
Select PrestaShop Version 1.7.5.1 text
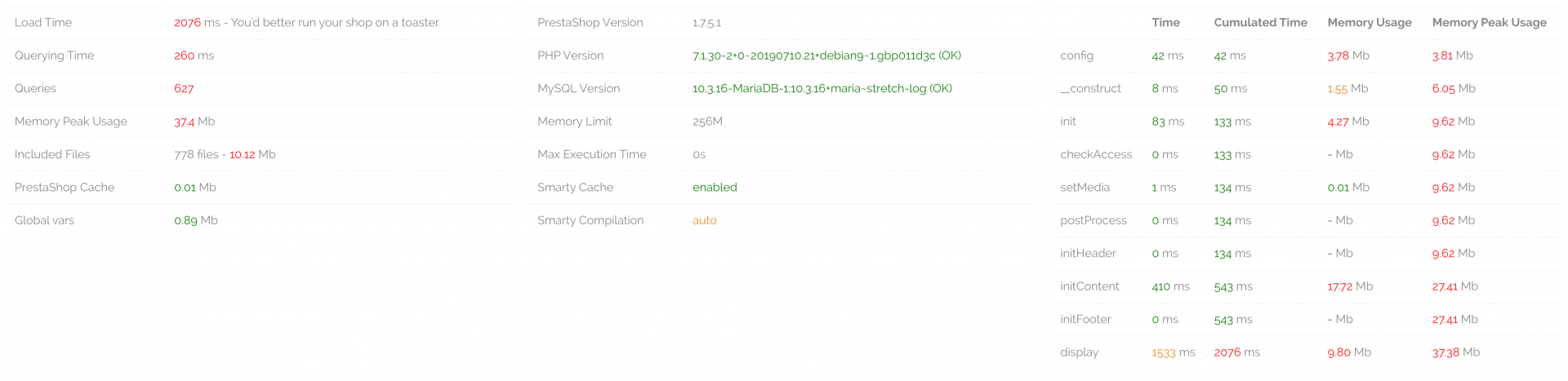[706, 23]
